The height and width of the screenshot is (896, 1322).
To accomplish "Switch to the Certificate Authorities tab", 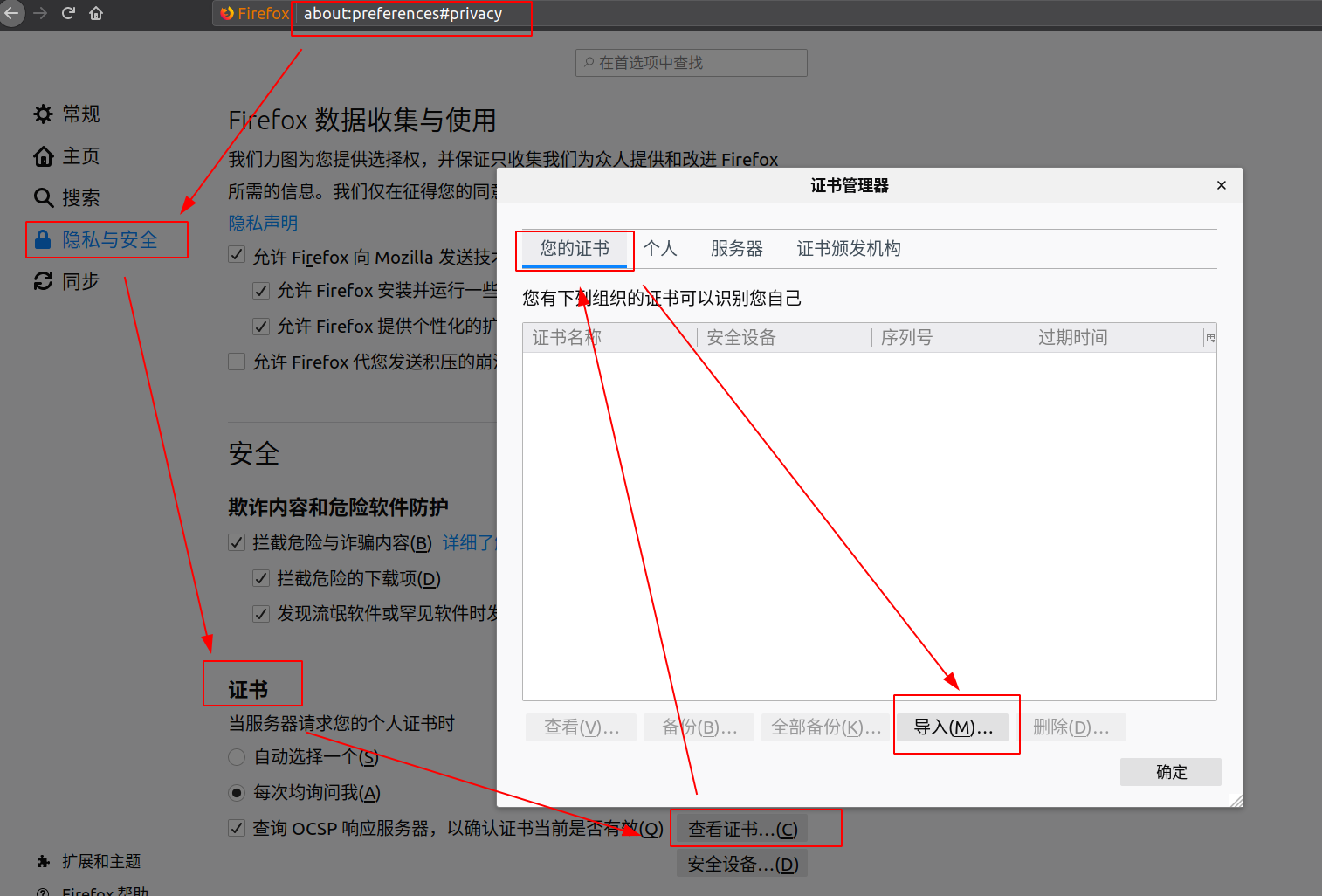I will [848, 249].
